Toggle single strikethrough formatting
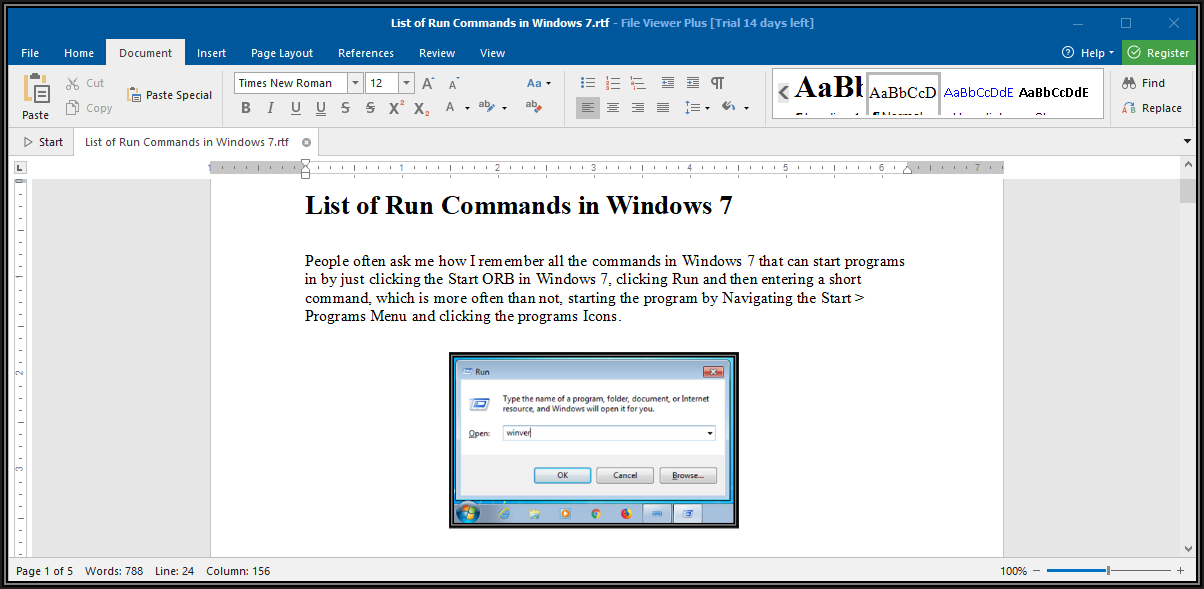 (345, 108)
